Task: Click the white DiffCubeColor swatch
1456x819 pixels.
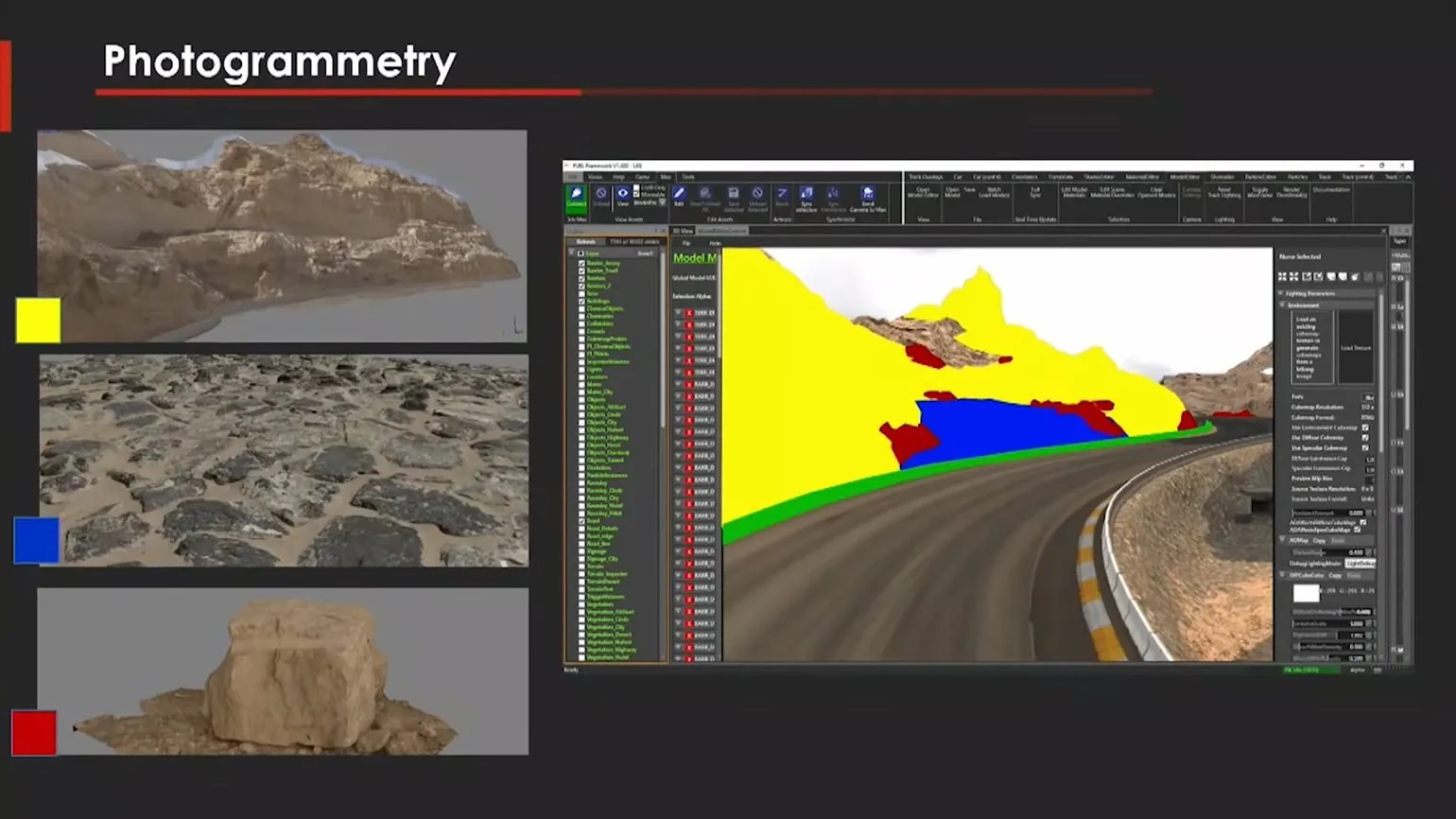Action: pyautogui.click(x=1306, y=593)
